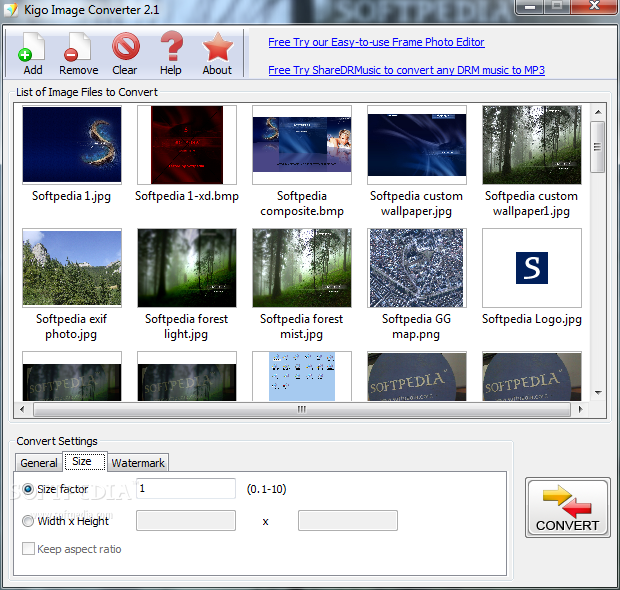Image resolution: width=620 pixels, height=590 pixels.
Task: Click the horizontal scrollbar right arrow
Action: pos(580,409)
